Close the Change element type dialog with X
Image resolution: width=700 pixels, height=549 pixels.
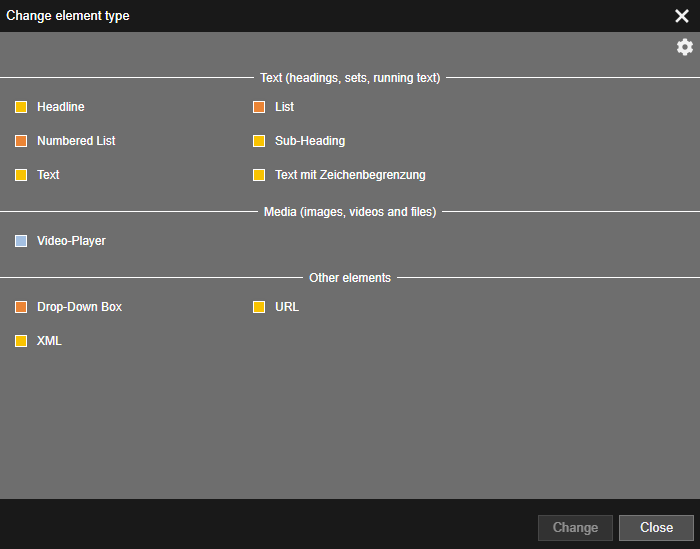click(682, 16)
